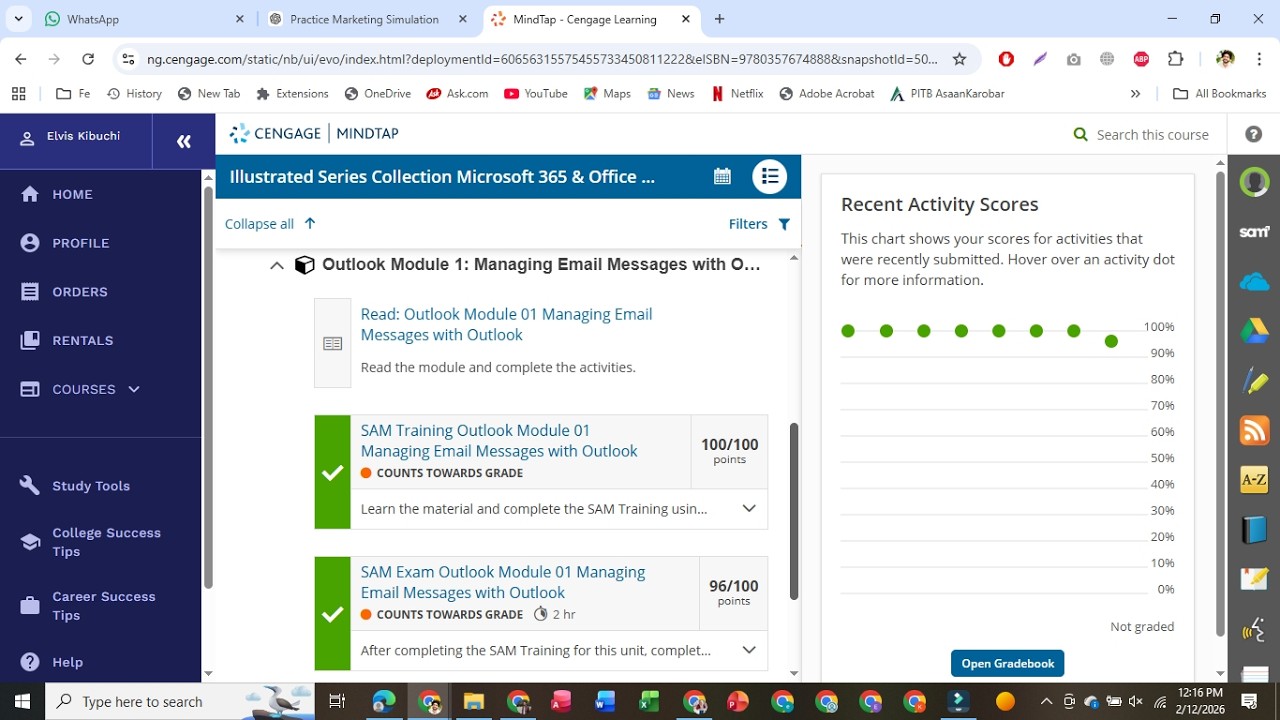Bookmark this page with star icon
Viewport: 1280px width, 720px height.
tap(959, 59)
